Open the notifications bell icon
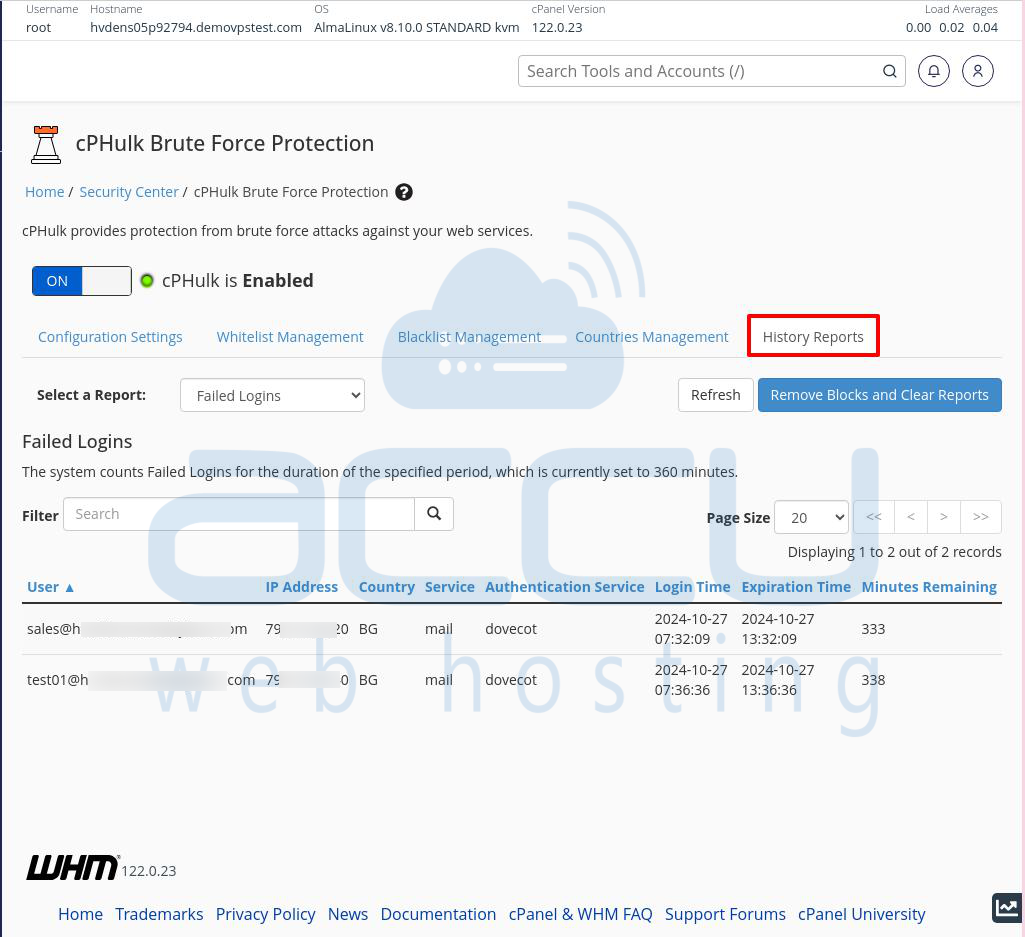The height and width of the screenshot is (937, 1025). tap(933, 71)
